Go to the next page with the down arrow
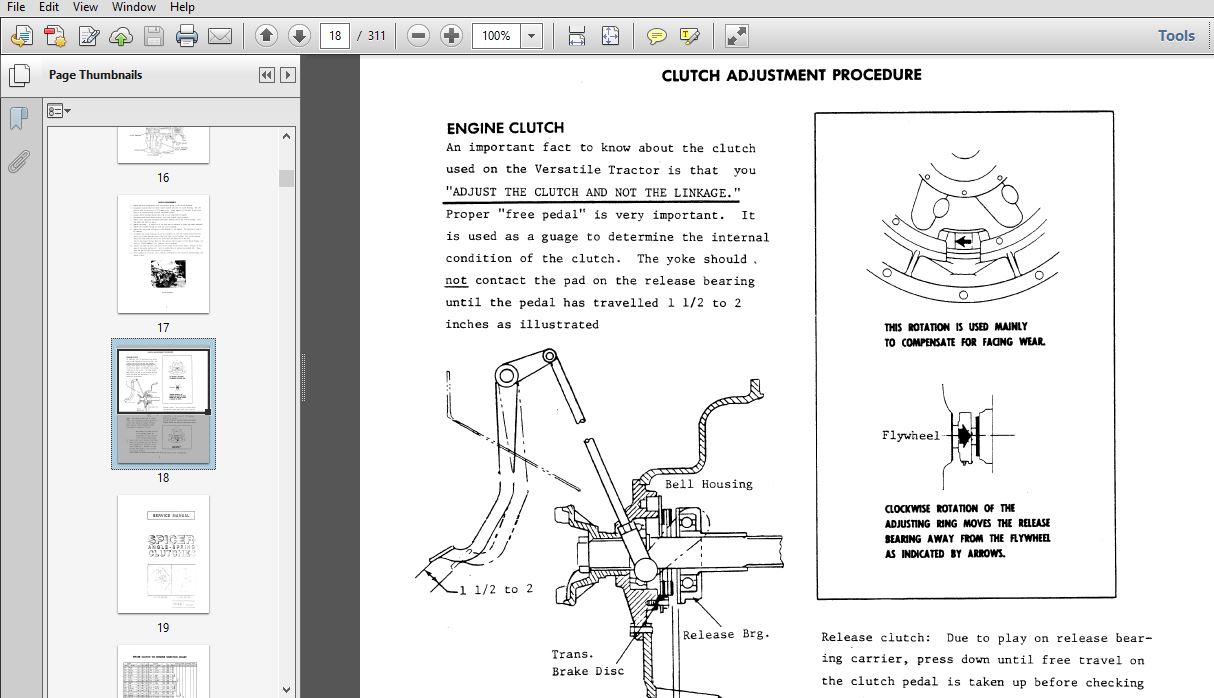This screenshot has width=1214, height=698. click(299, 36)
